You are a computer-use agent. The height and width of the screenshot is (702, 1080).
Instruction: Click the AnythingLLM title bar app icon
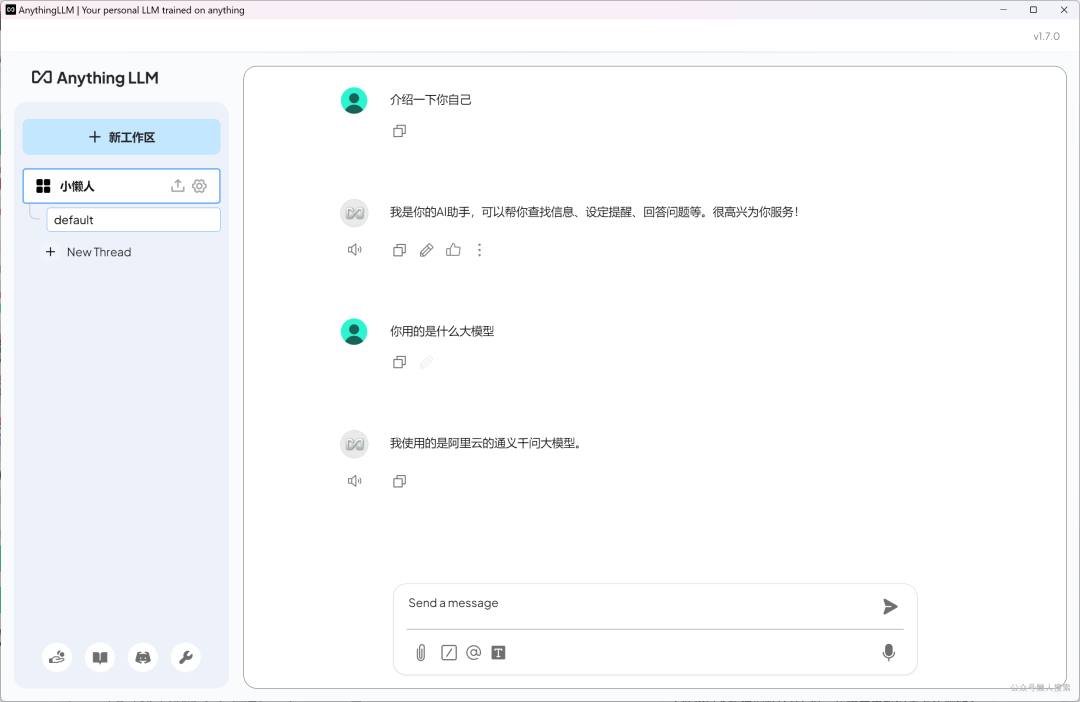tap(10, 10)
